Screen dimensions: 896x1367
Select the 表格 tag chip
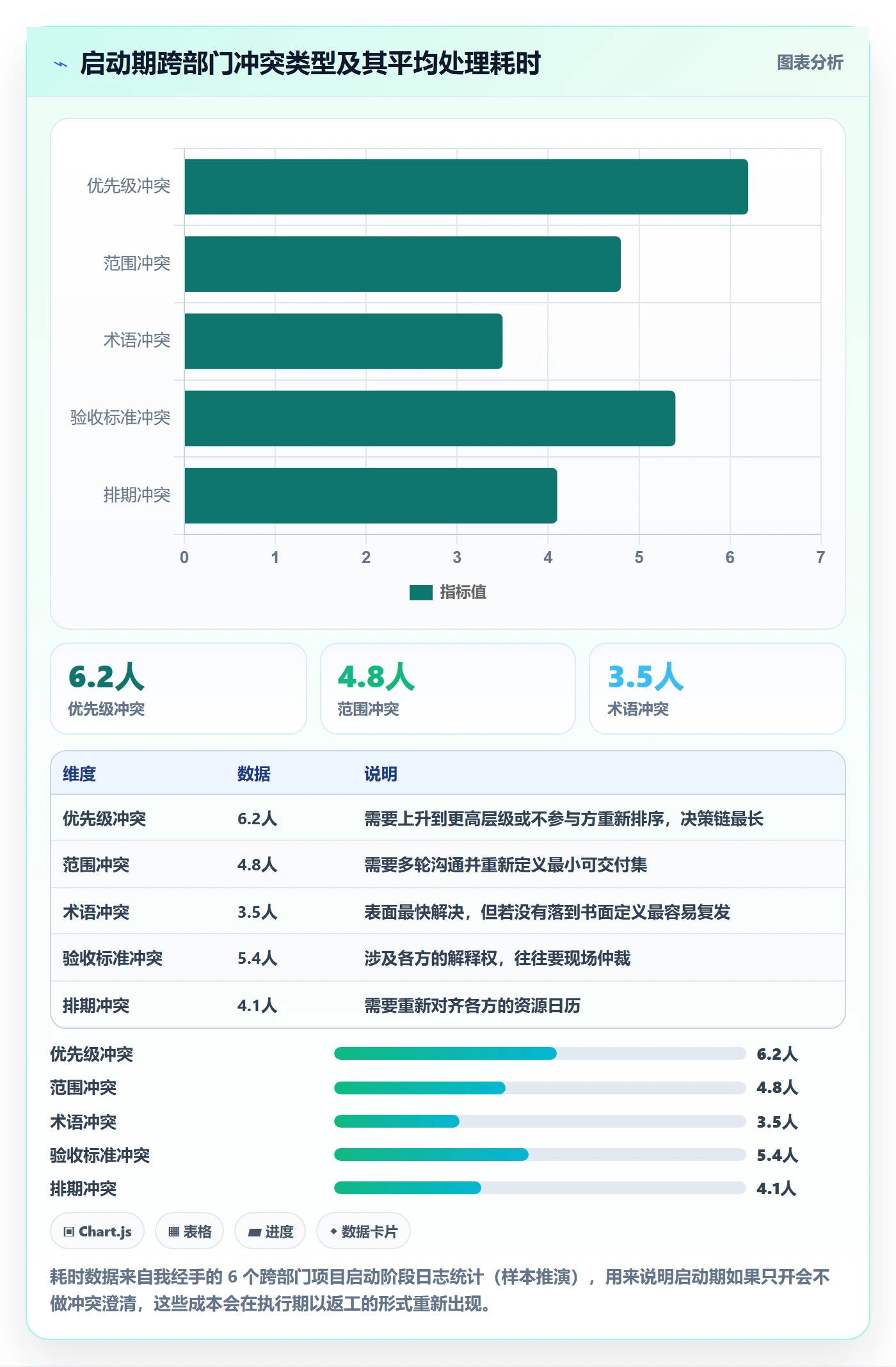[189, 1231]
